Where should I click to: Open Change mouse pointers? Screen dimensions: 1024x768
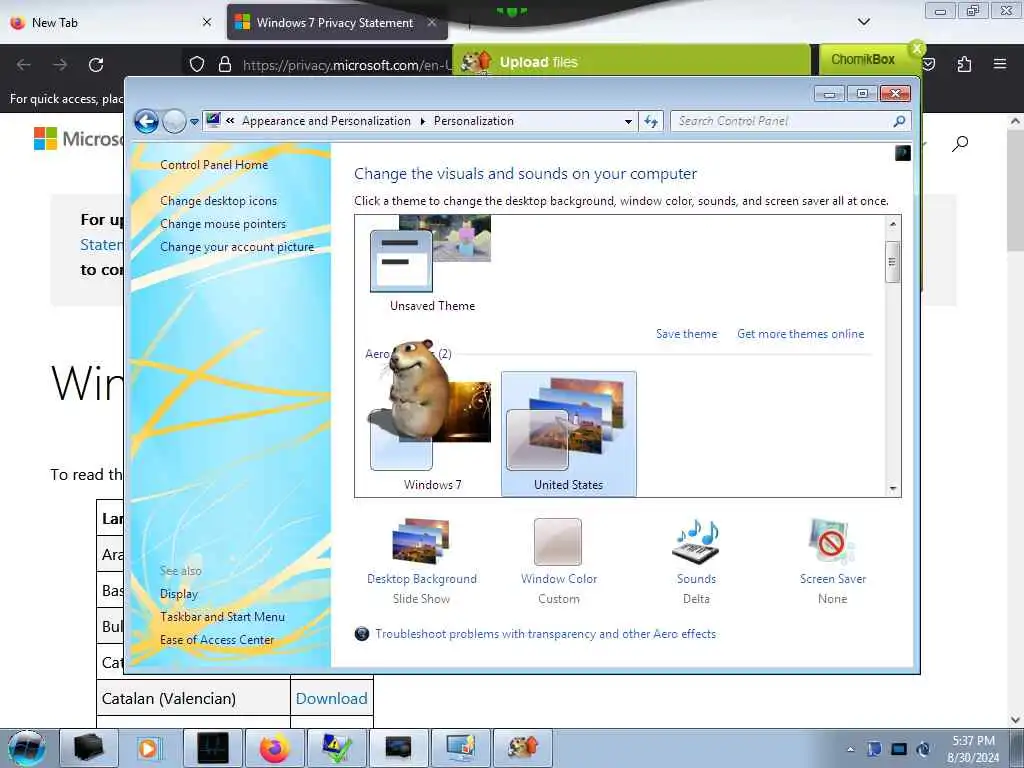(223, 223)
